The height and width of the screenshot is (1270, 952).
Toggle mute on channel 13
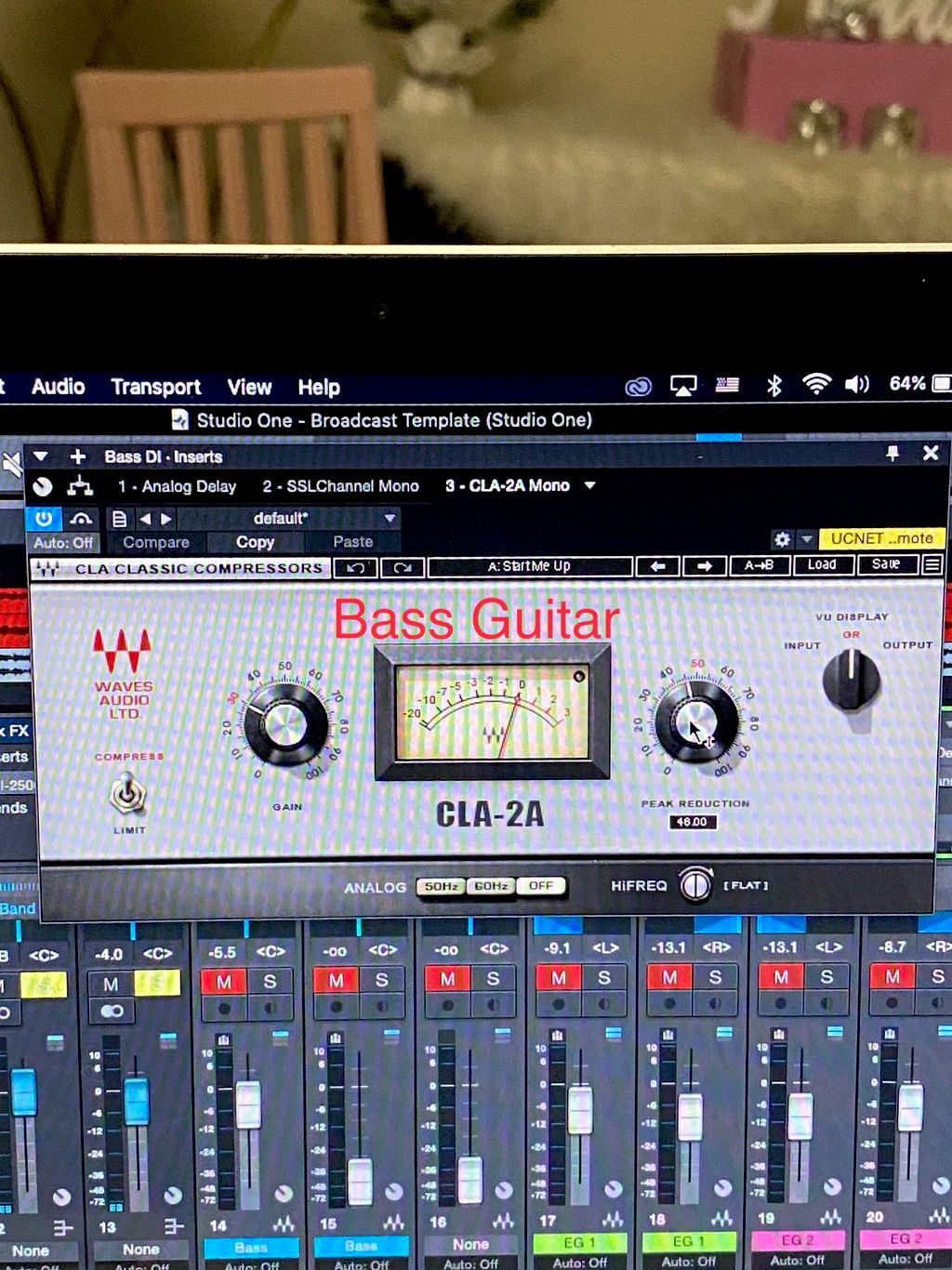pos(111,985)
